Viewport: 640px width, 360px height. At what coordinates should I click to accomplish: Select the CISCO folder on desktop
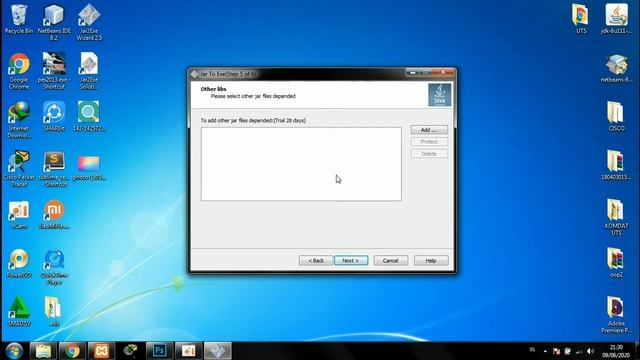[616, 116]
